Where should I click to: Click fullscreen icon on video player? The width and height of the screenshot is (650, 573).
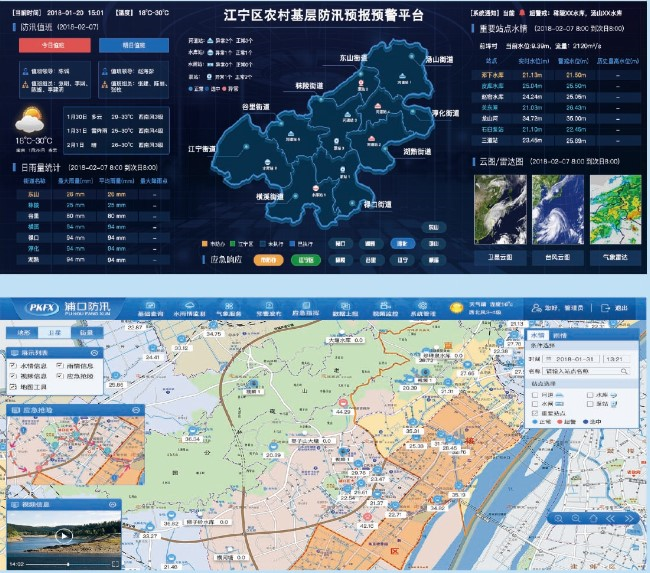click(x=115, y=564)
